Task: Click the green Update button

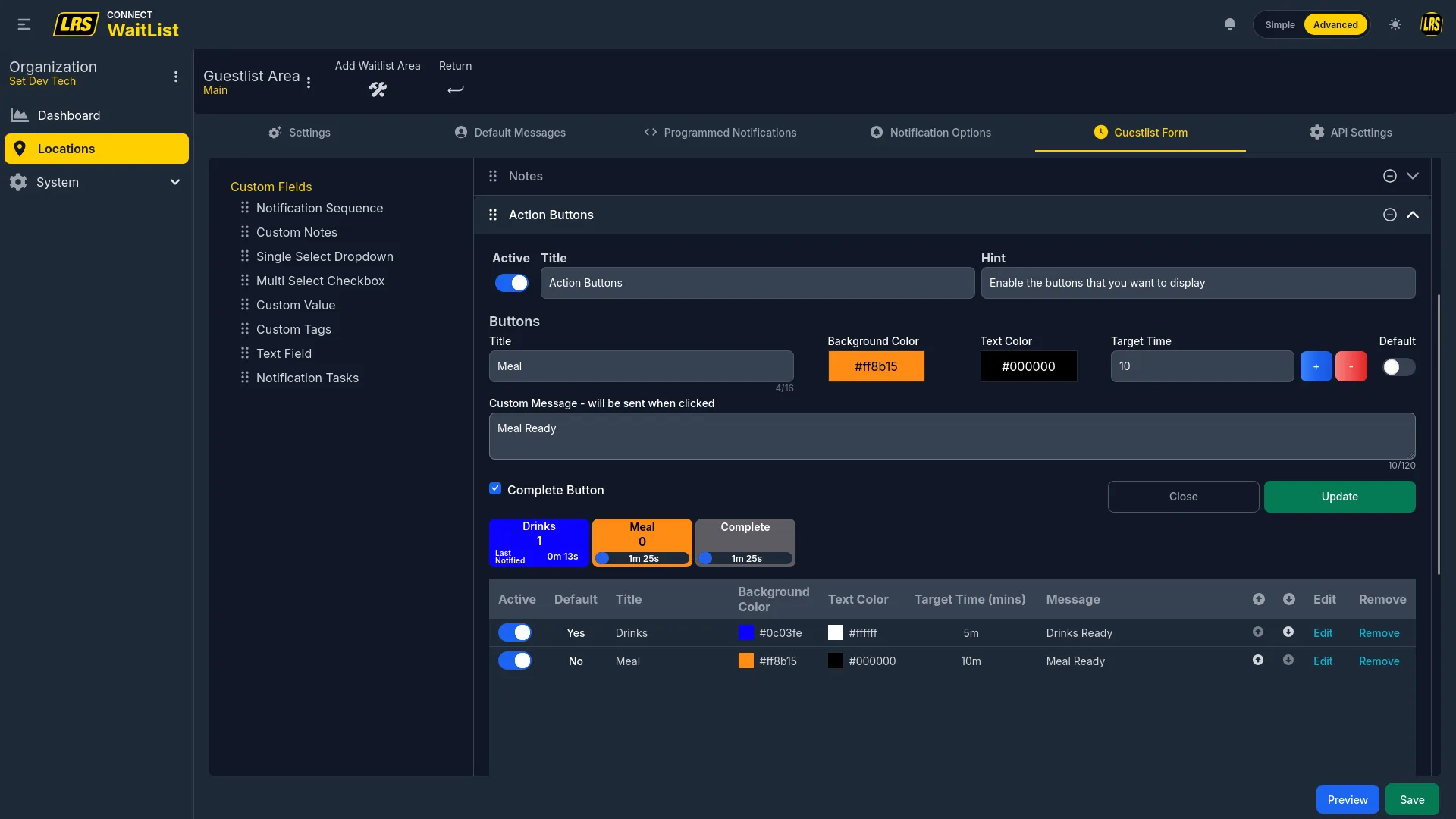Action: click(x=1339, y=497)
